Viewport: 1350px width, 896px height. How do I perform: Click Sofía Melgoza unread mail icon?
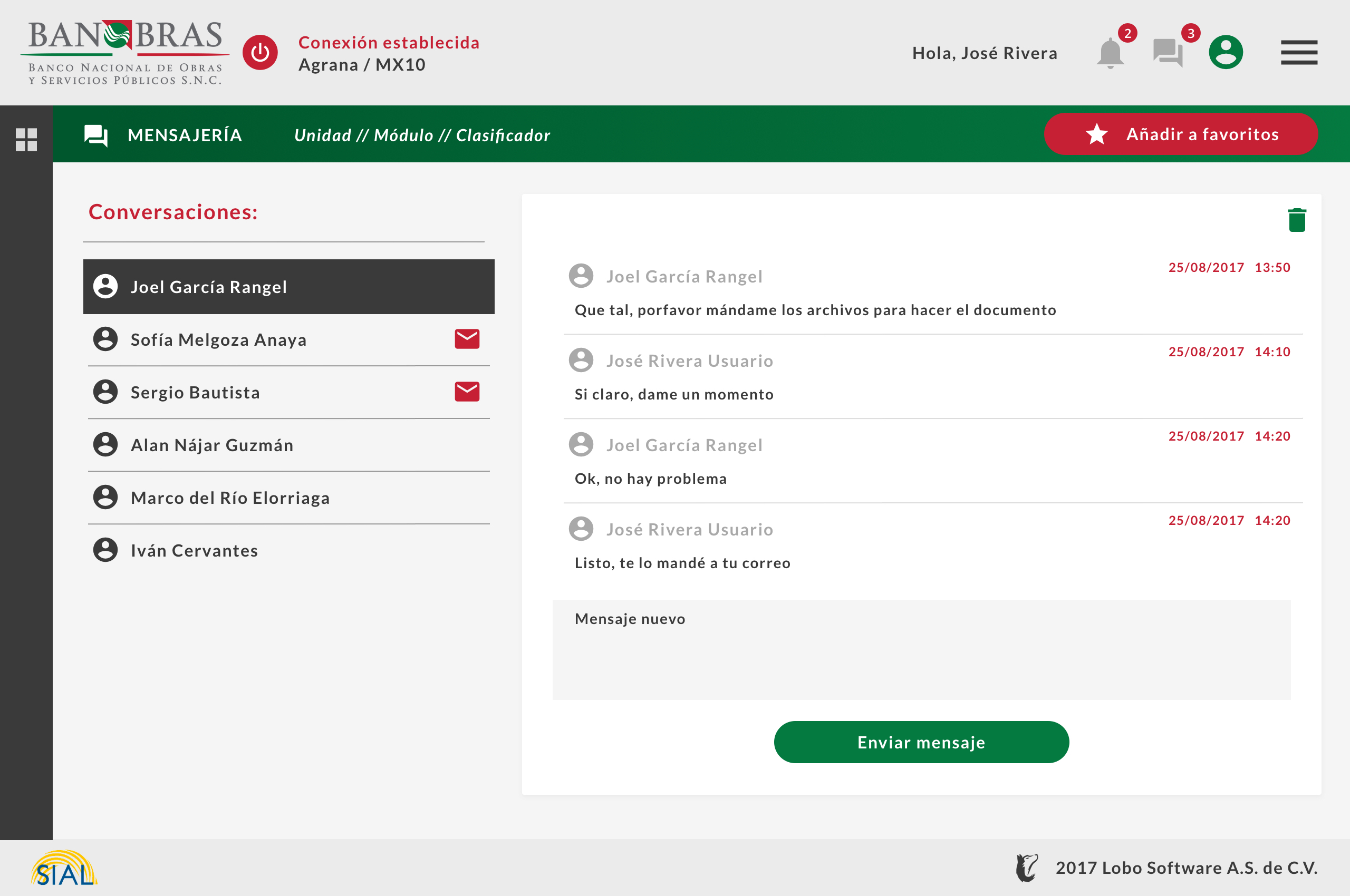467,339
